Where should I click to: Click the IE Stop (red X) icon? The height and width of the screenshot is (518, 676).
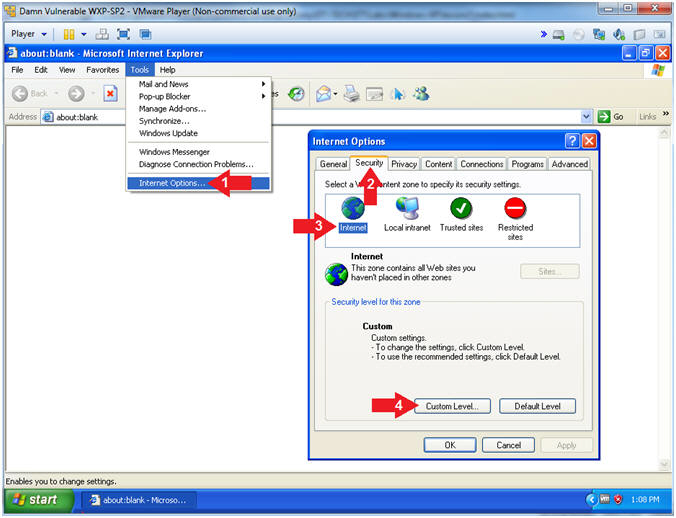110,94
